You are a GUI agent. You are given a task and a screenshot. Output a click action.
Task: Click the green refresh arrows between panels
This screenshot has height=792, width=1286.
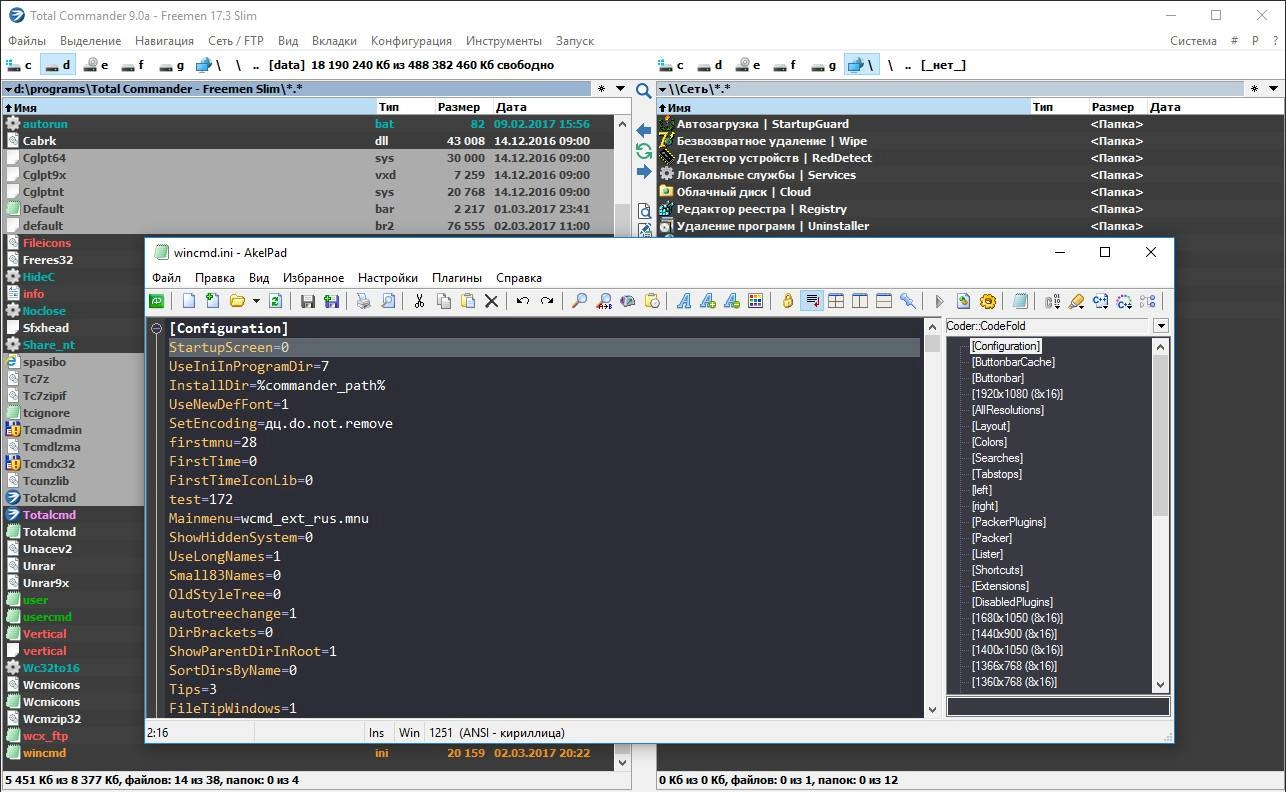tap(644, 152)
